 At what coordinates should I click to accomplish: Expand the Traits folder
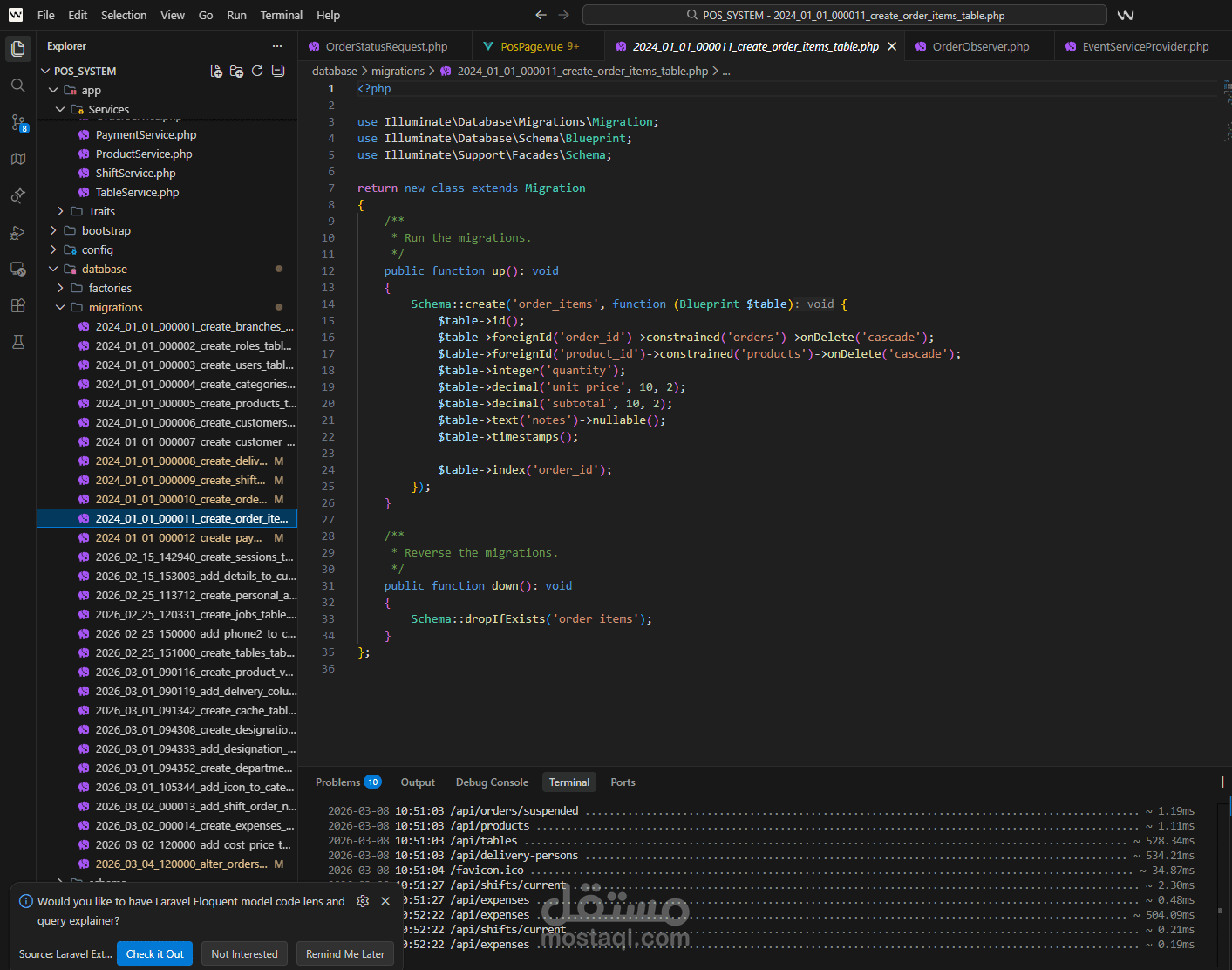click(x=60, y=211)
